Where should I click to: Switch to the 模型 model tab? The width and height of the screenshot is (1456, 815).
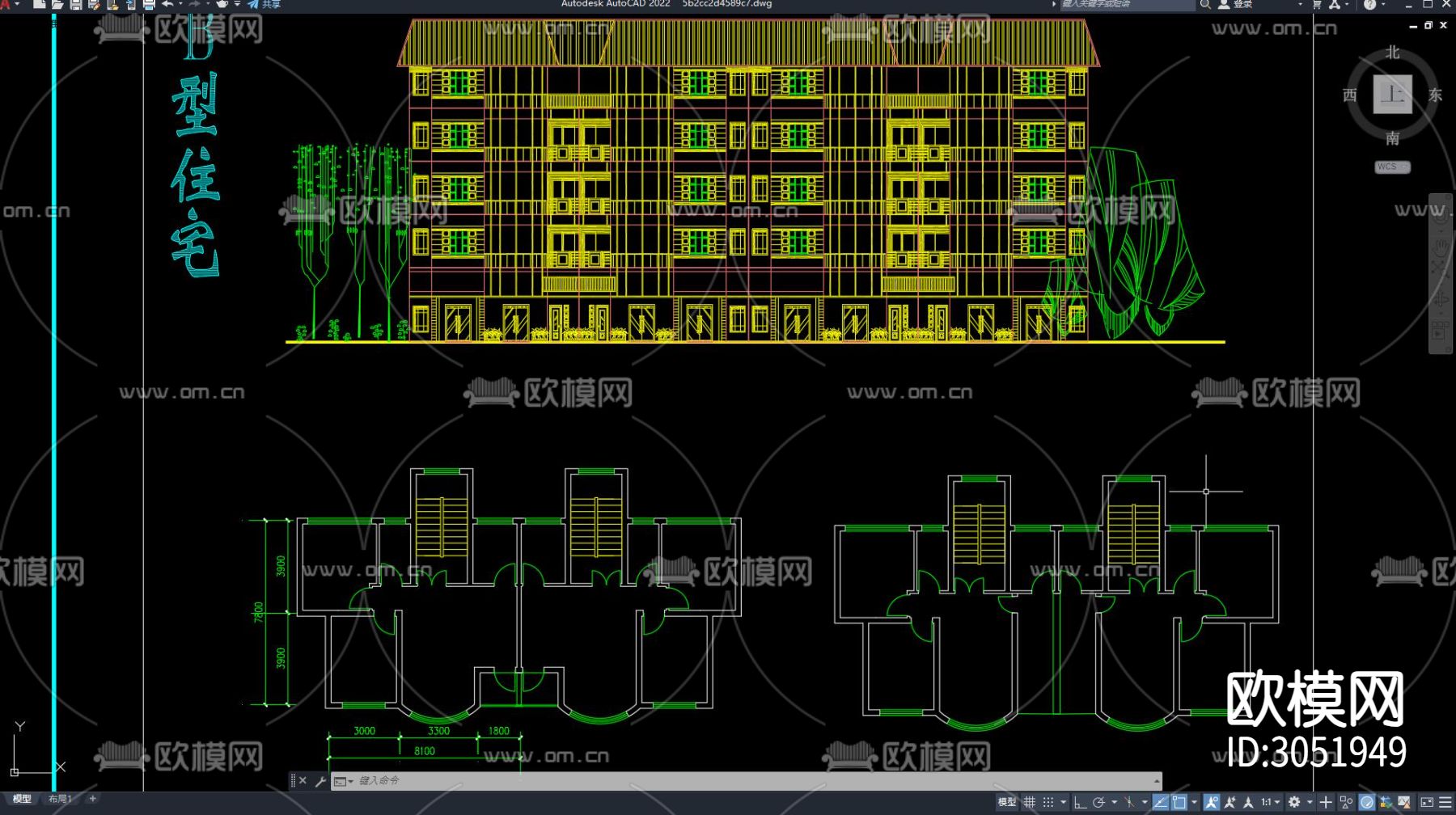pyautogui.click(x=22, y=799)
